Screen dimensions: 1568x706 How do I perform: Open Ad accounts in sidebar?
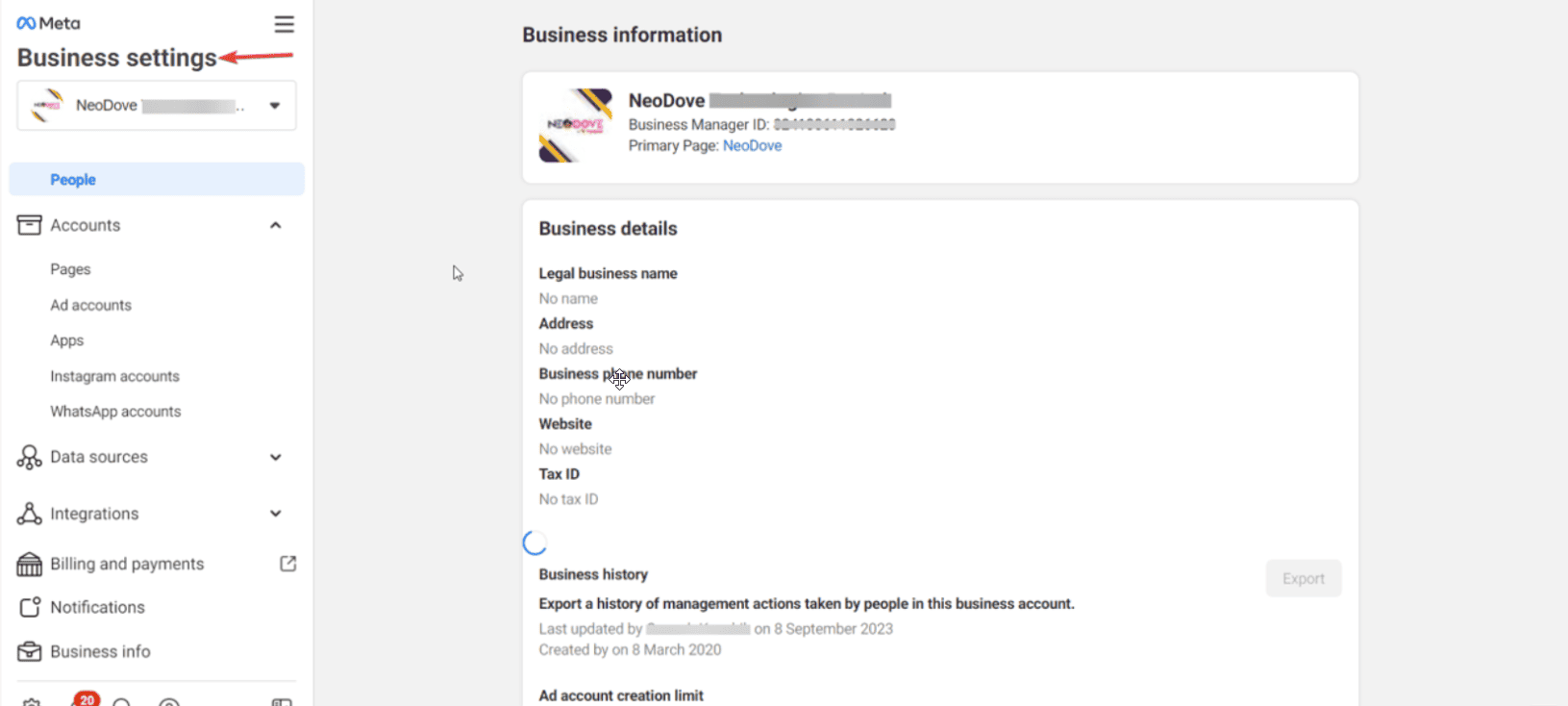(90, 305)
